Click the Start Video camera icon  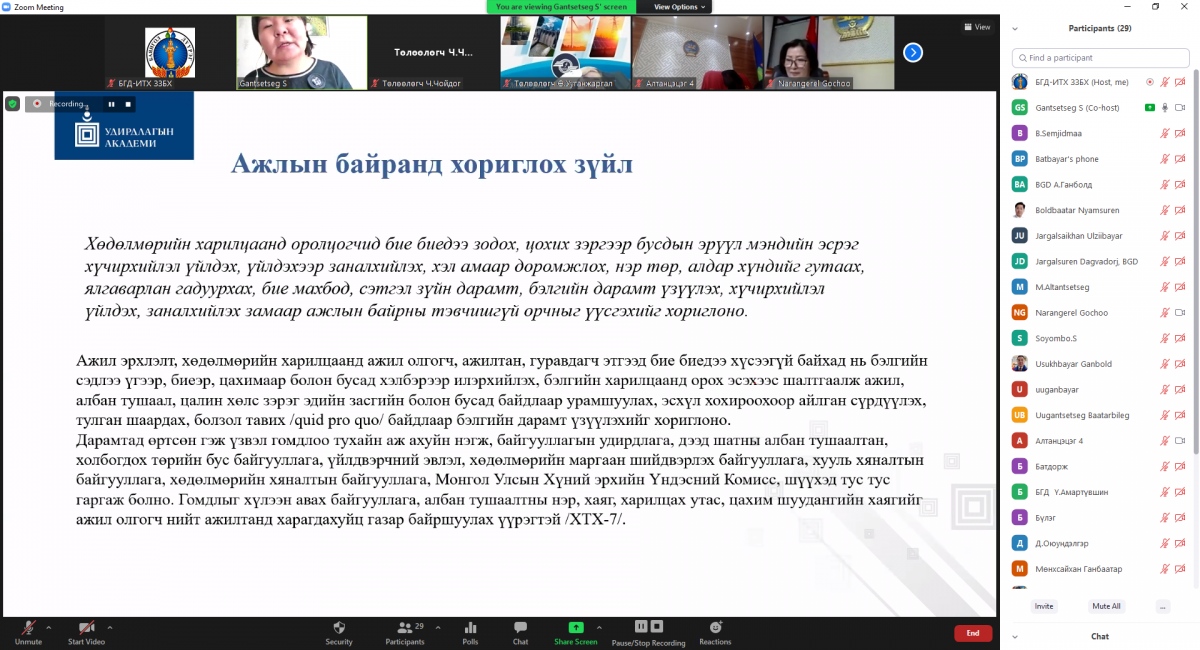[86, 627]
